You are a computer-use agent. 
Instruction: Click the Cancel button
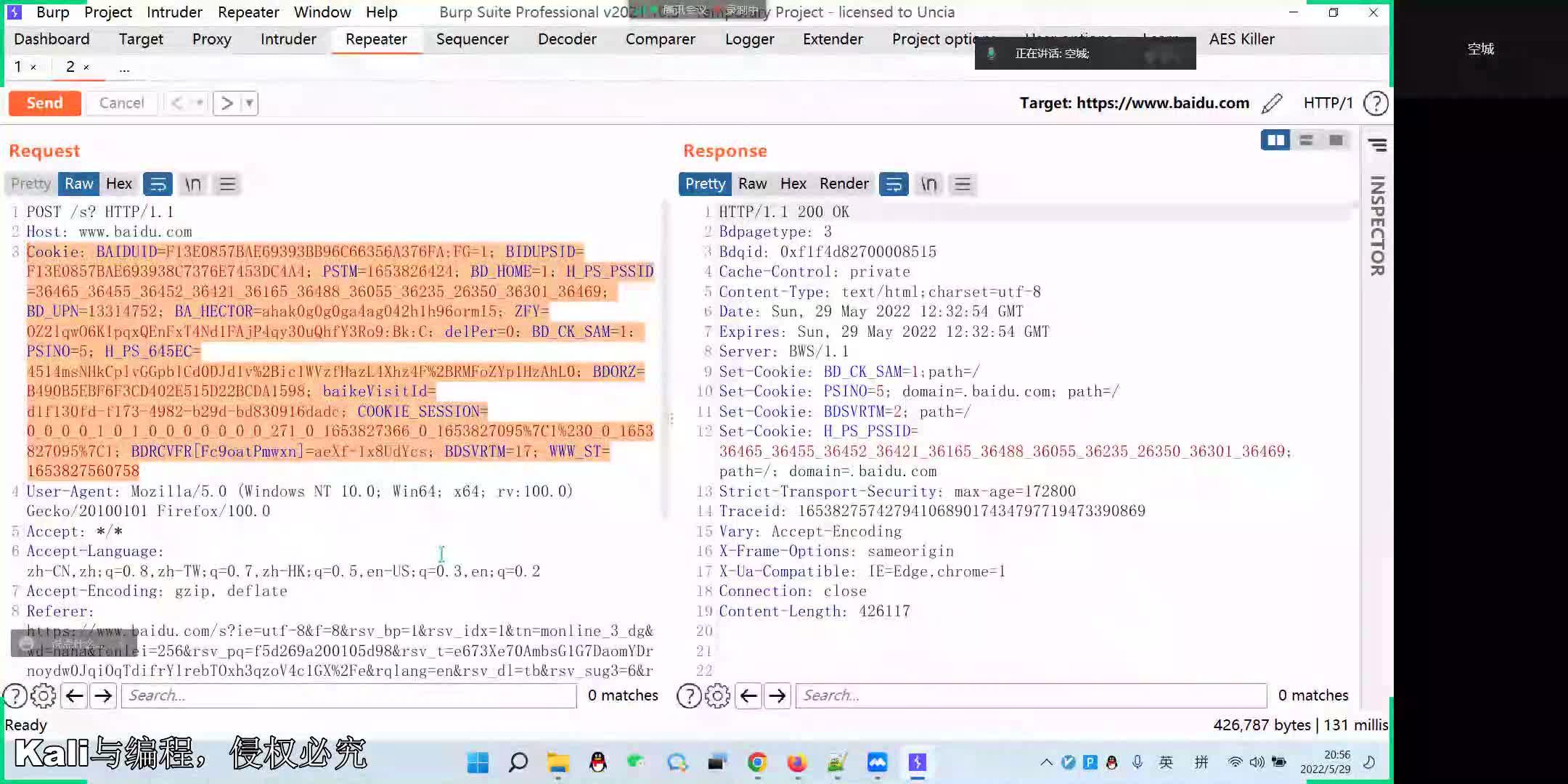point(121,103)
